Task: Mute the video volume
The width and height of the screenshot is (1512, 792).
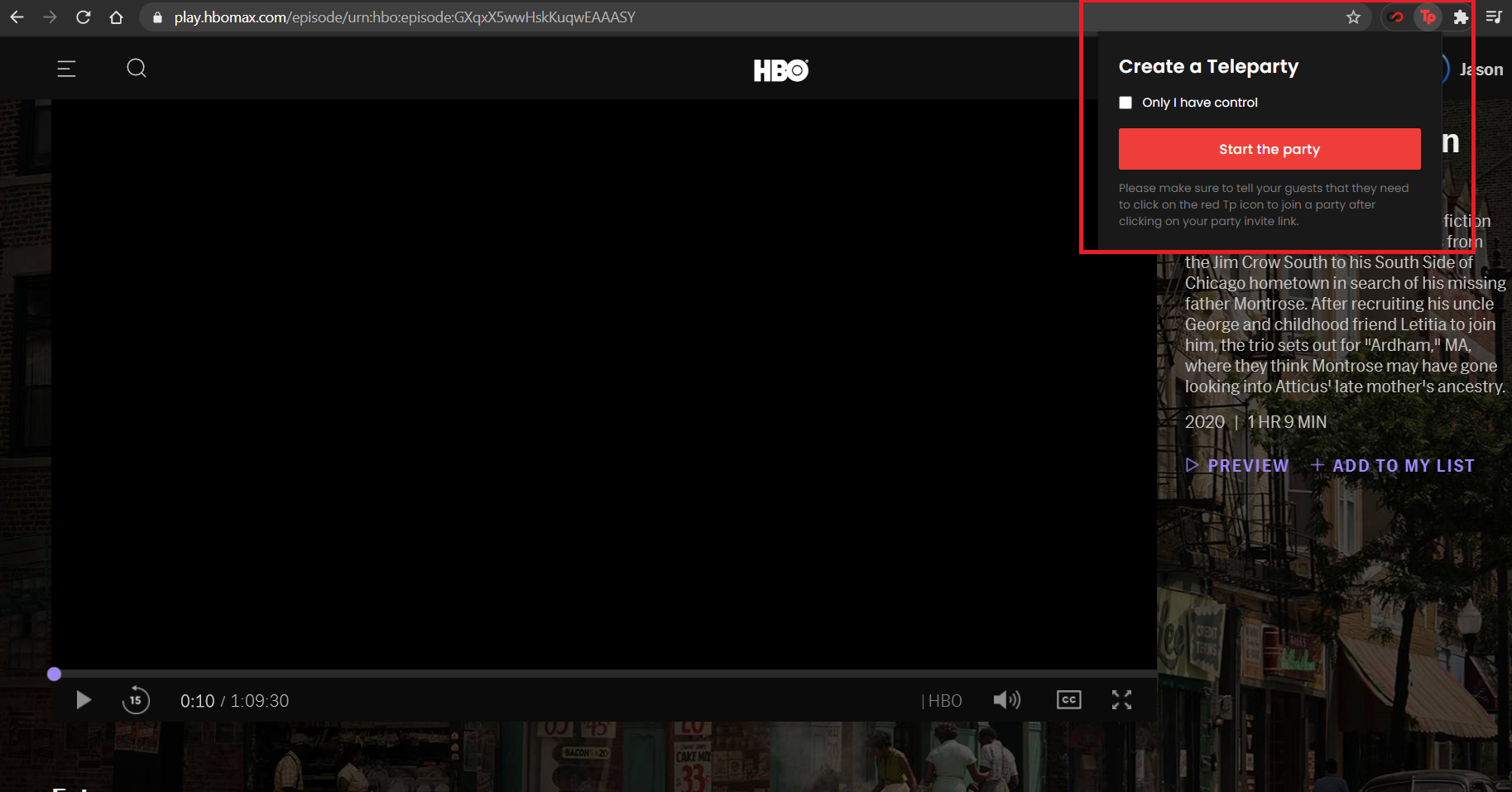Action: pos(1007,700)
